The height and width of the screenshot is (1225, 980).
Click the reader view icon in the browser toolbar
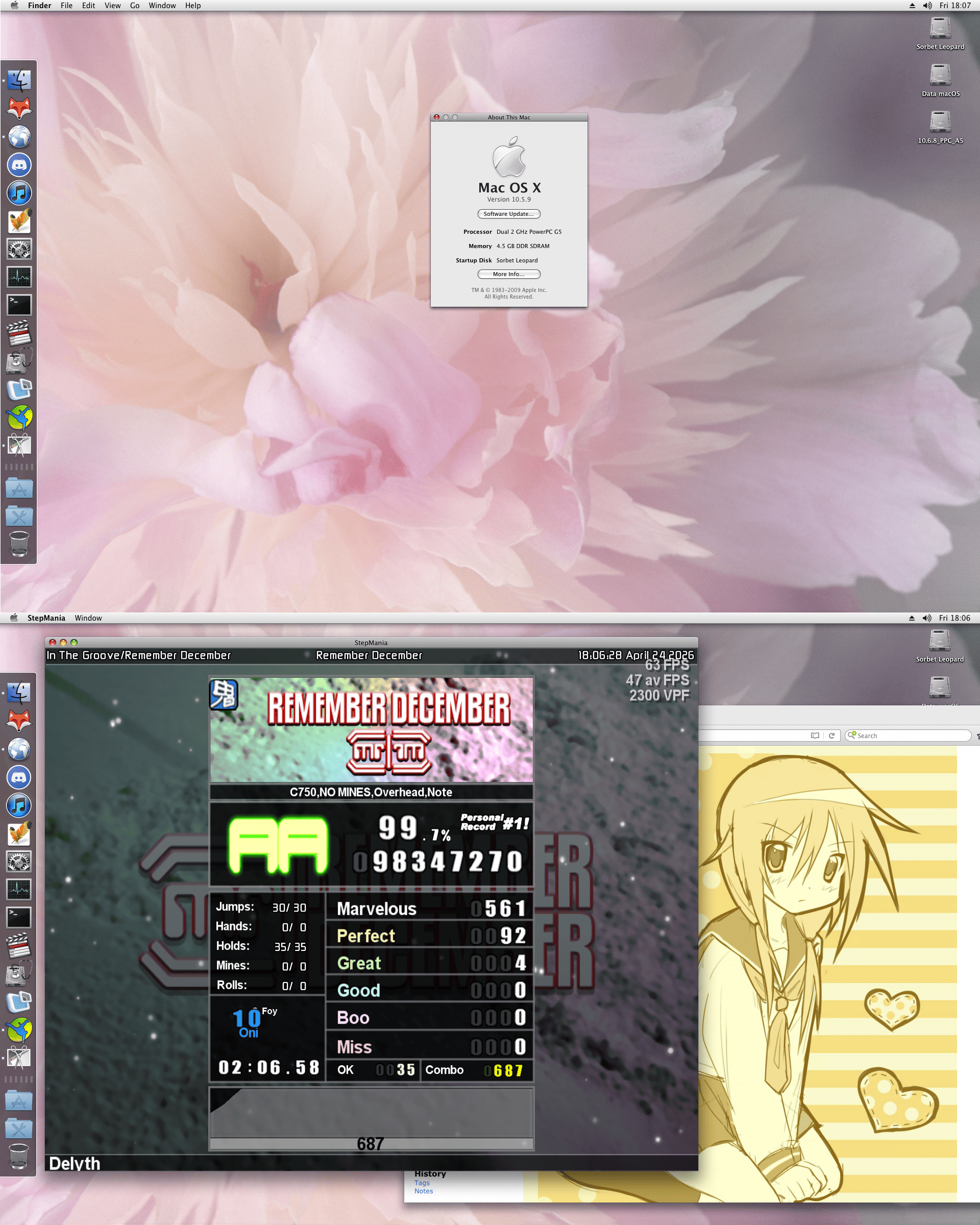(815, 735)
